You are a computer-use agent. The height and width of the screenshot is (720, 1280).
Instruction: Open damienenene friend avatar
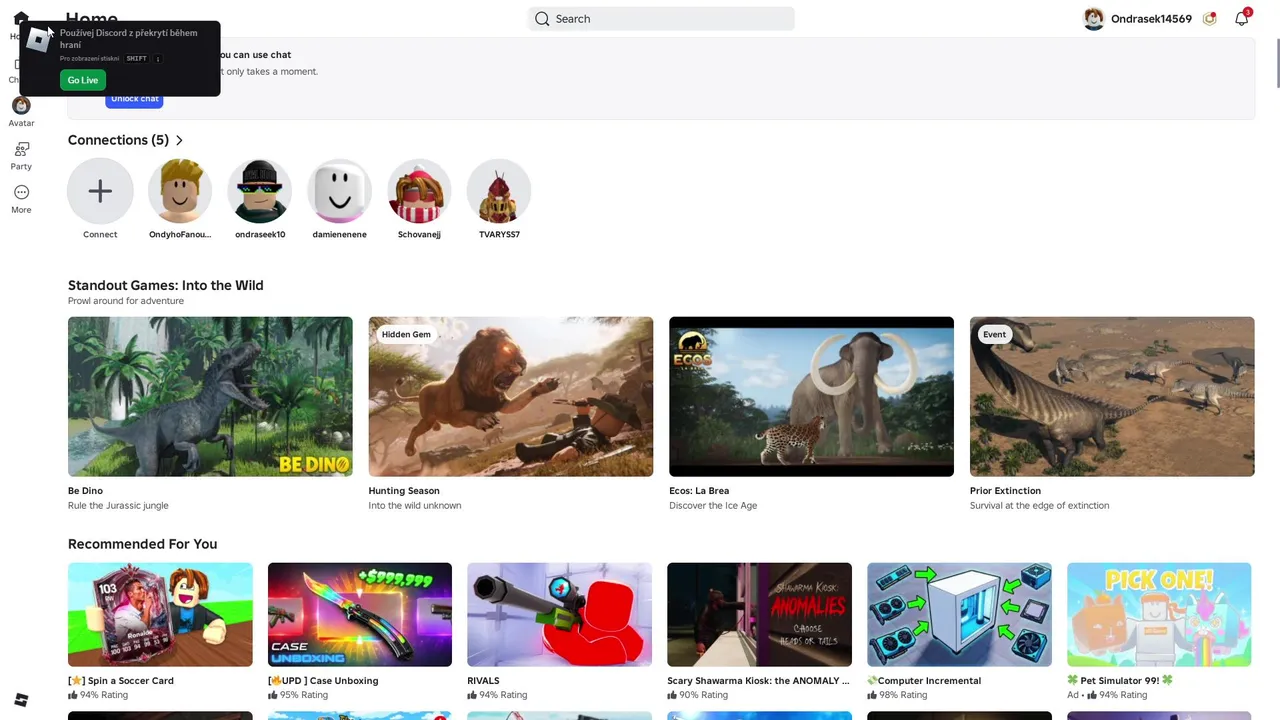(x=339, y=191)
